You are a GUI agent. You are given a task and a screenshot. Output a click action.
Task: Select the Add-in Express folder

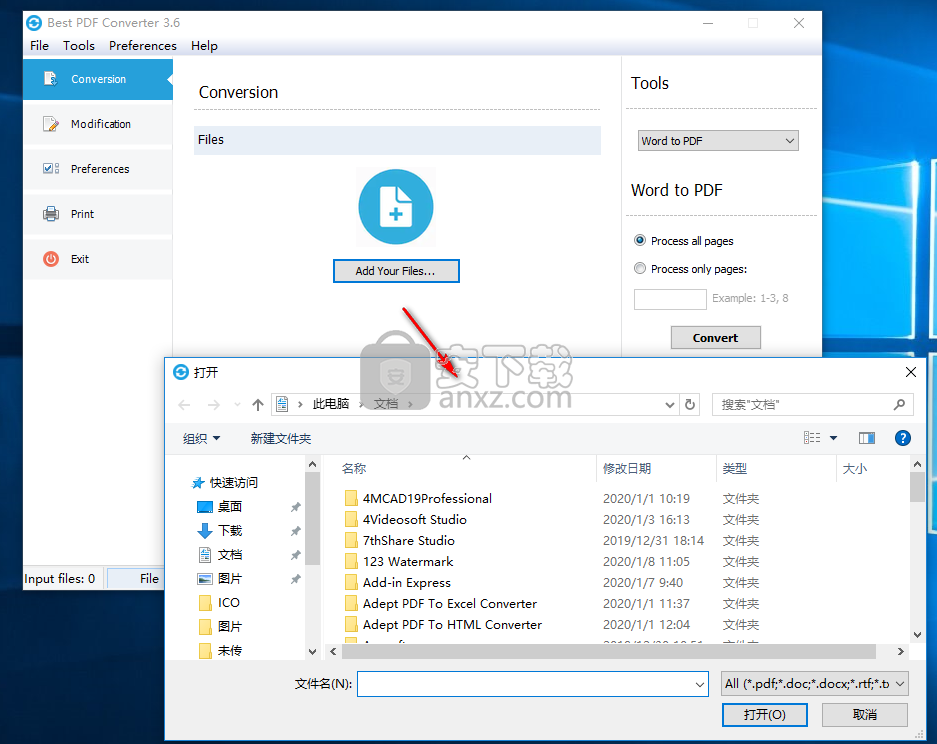(406, 582)
